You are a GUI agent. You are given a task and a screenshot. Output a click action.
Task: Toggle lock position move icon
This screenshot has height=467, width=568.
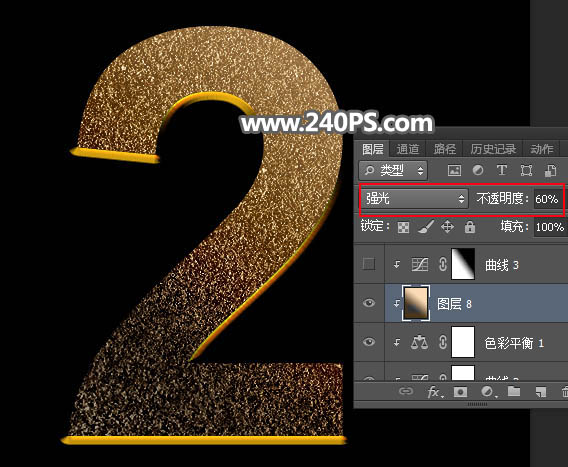point(447,227)
